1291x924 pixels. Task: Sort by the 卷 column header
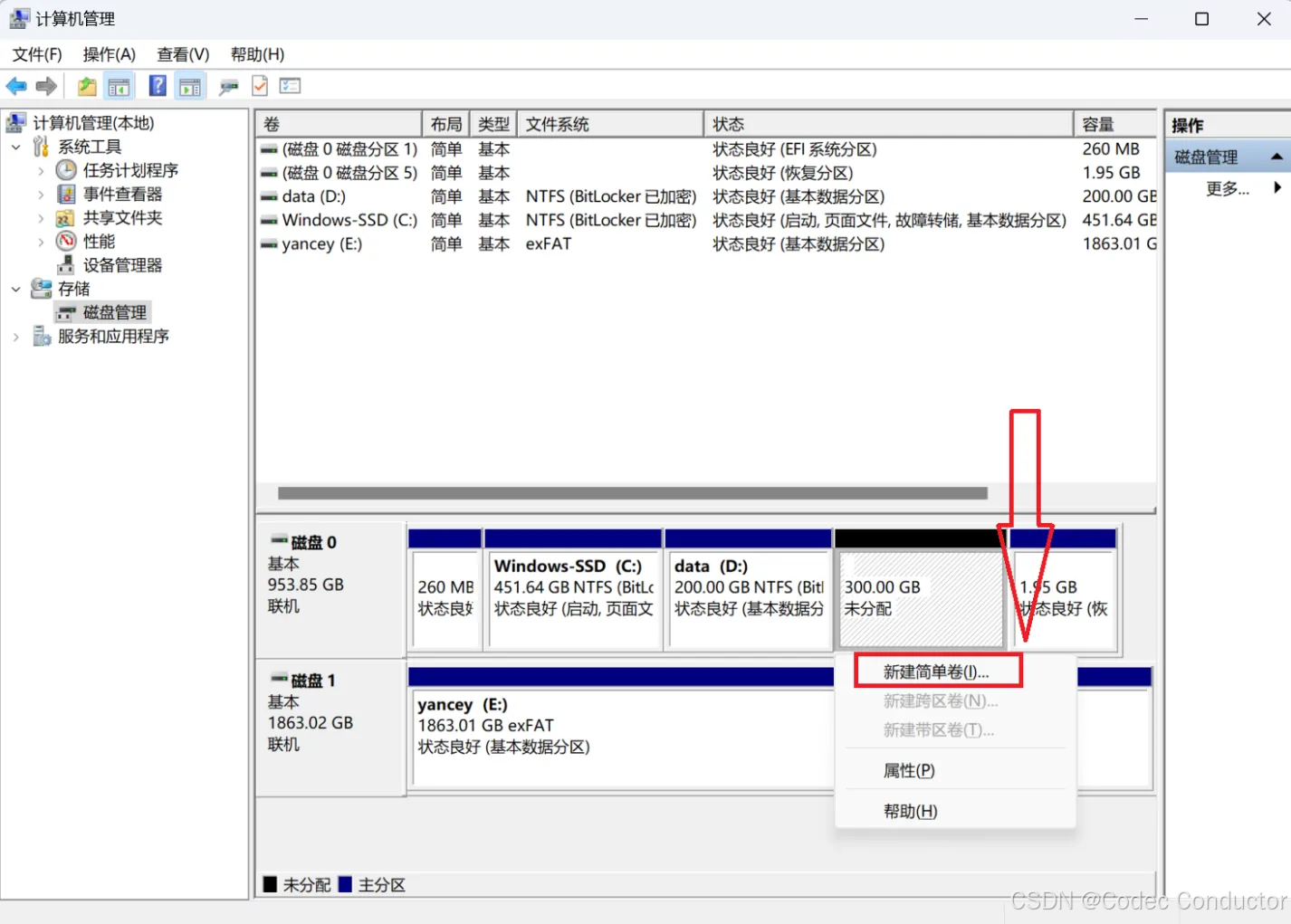pyautogui.click(x=339, y=124)
